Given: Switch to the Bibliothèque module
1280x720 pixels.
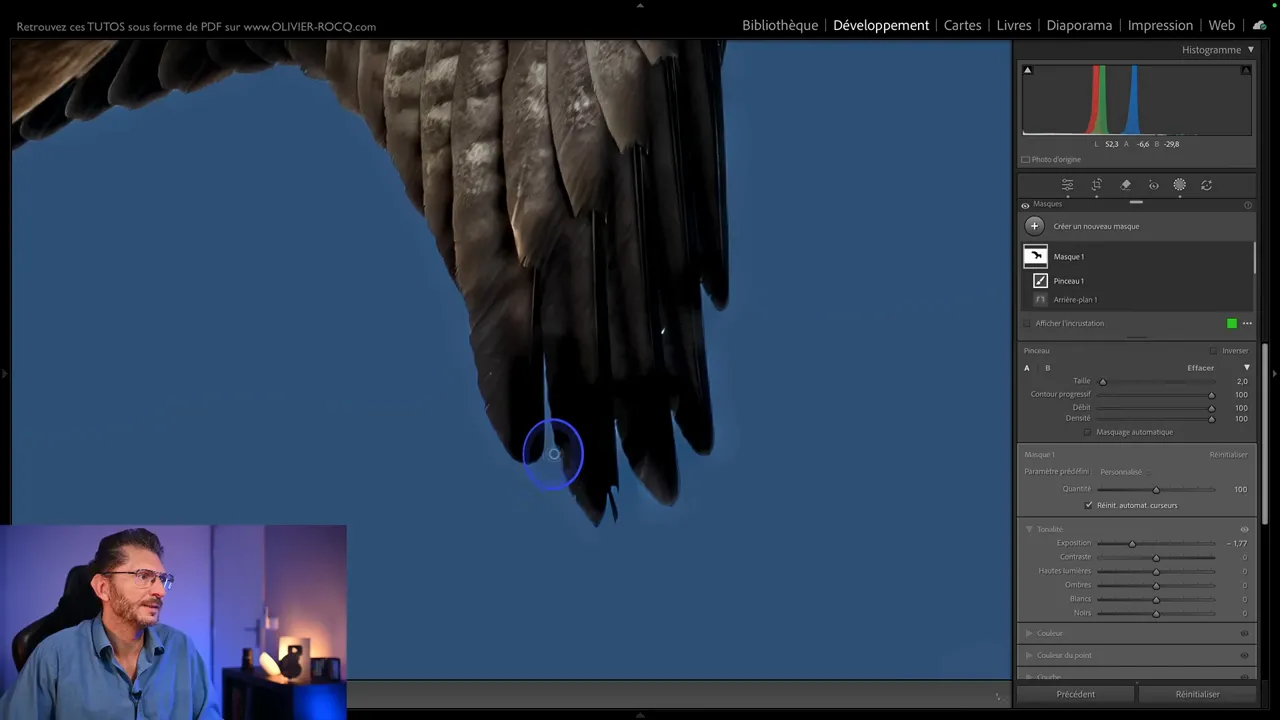Looking at the screenshot, I should [779, 25].
